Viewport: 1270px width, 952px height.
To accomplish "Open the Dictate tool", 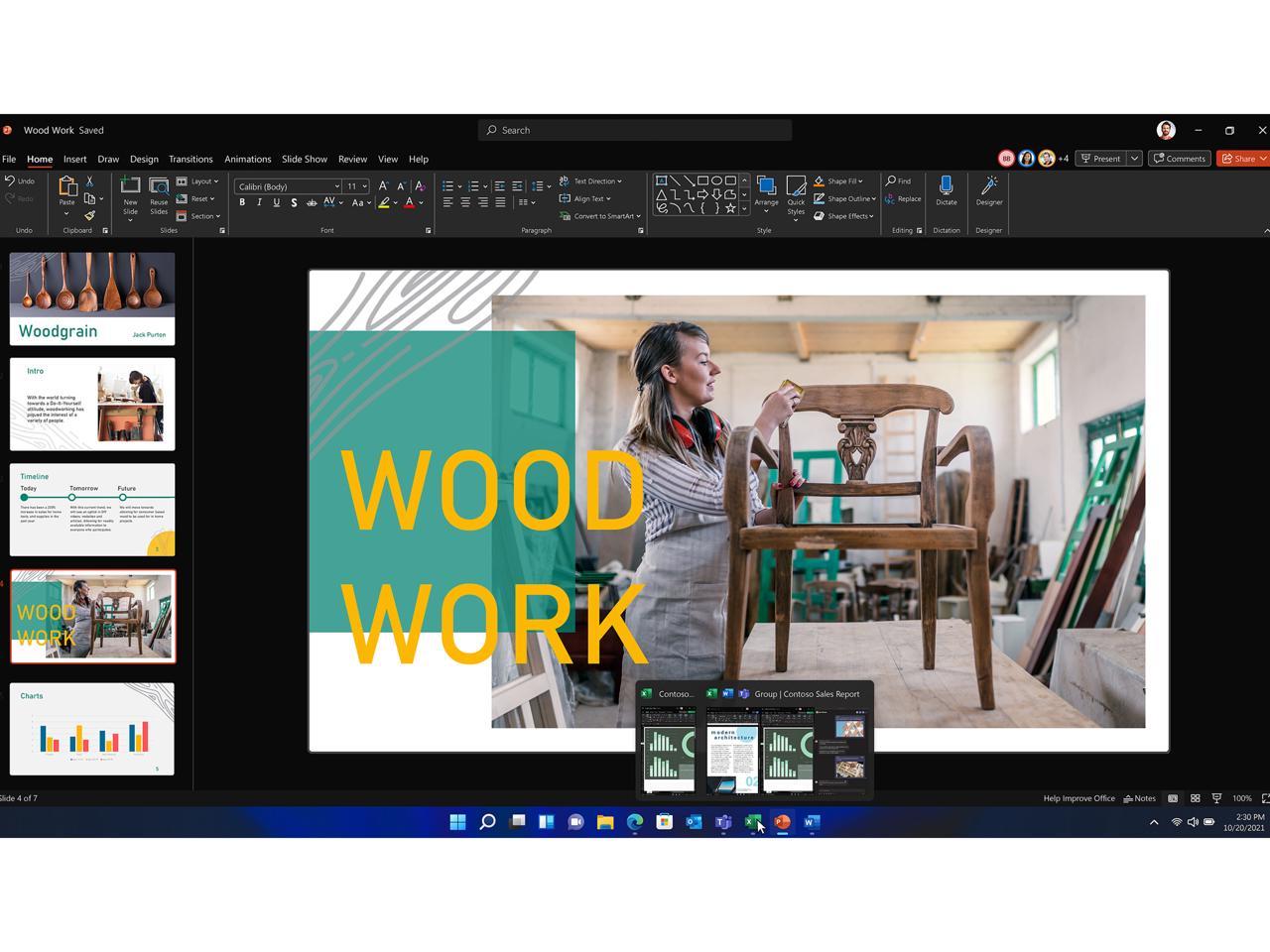I will pyautogui.click(x=946, y=194).
